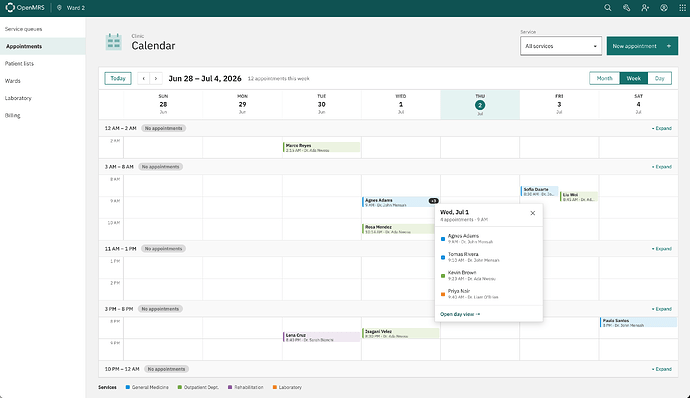
Task: Click the General Medicine legend swatch
Action: tap(128, 387)
